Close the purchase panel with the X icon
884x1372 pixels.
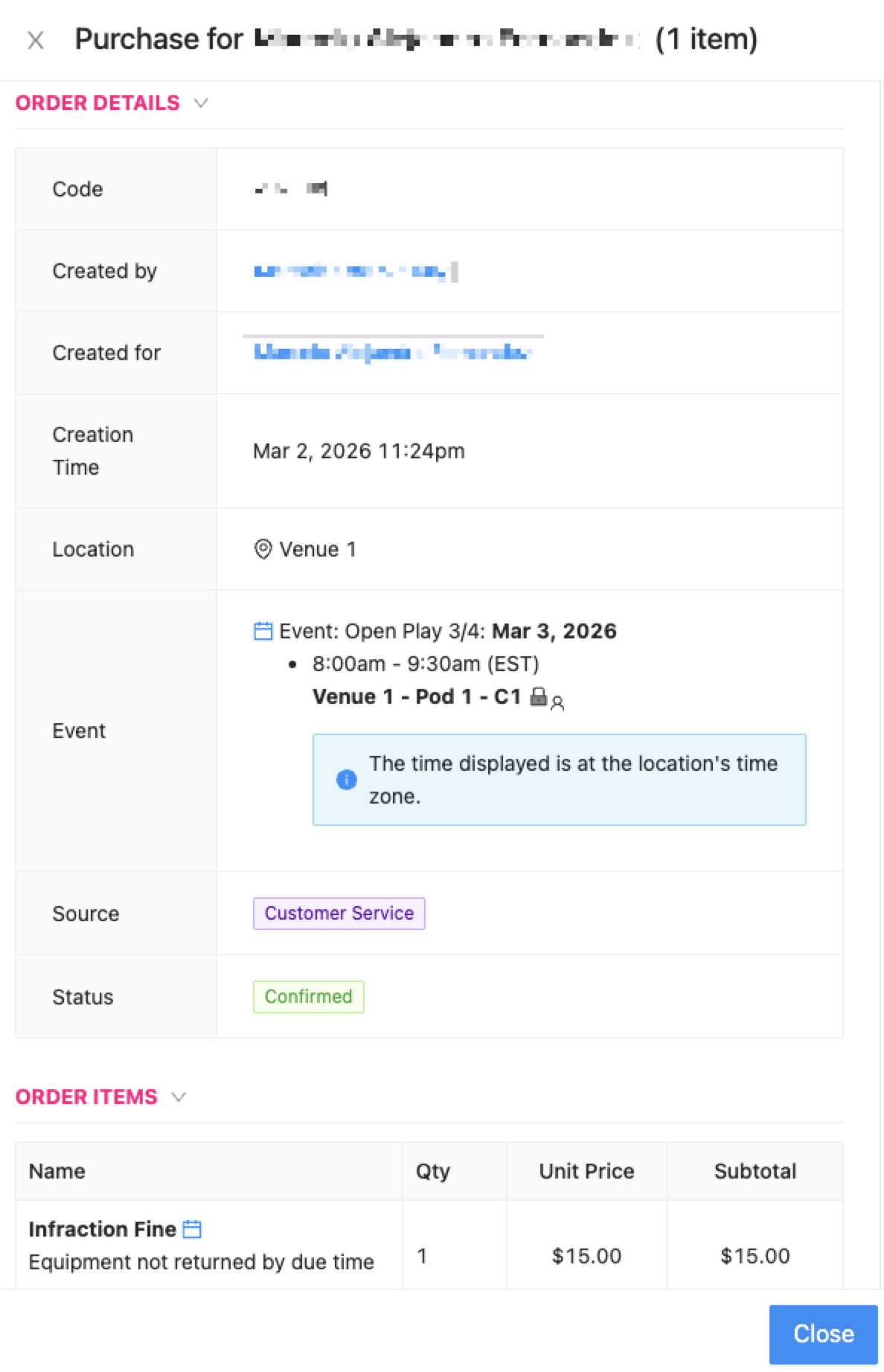pos(36,40)
